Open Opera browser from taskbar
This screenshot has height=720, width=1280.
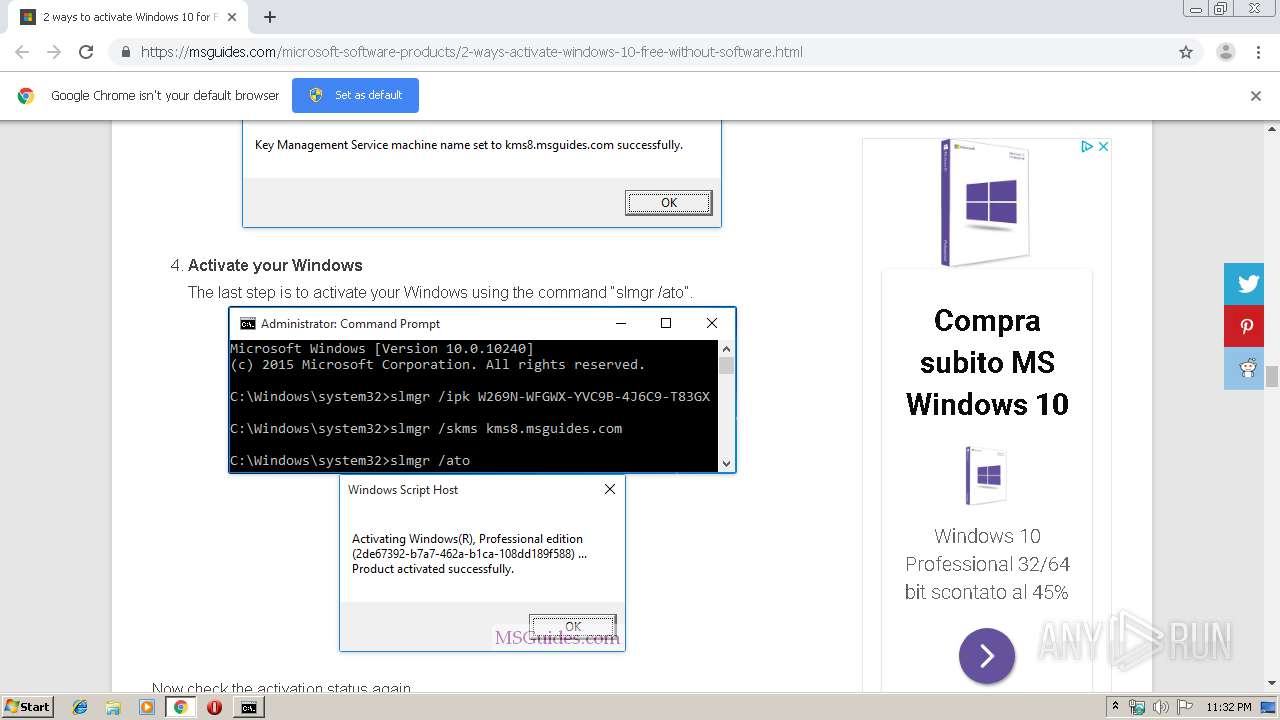point(214,707)
